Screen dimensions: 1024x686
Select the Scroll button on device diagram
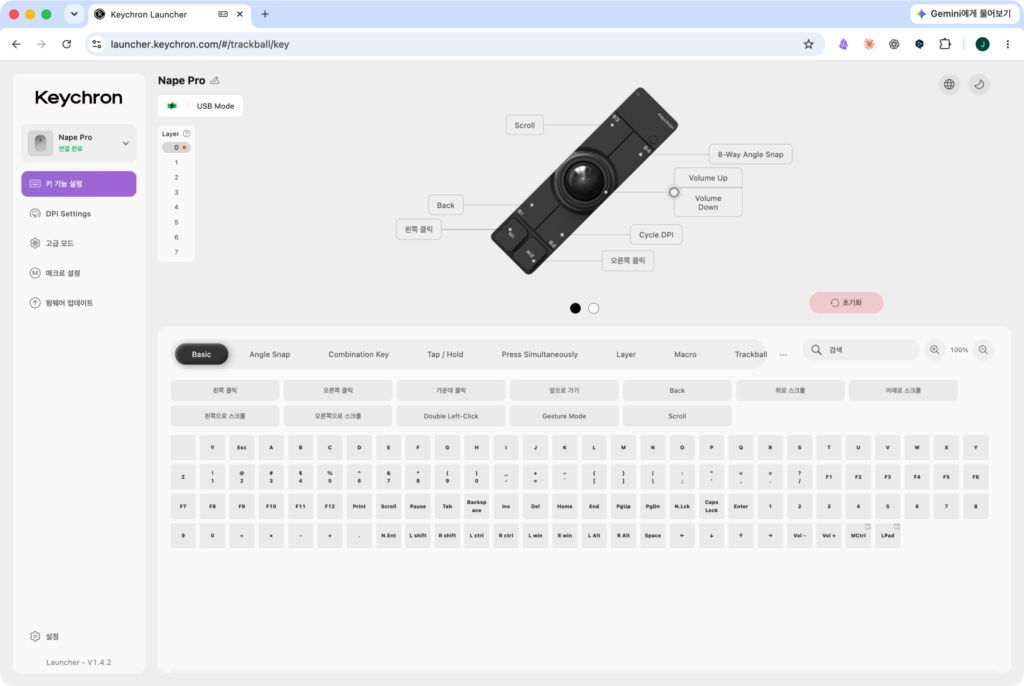click(x=524, y=125)
